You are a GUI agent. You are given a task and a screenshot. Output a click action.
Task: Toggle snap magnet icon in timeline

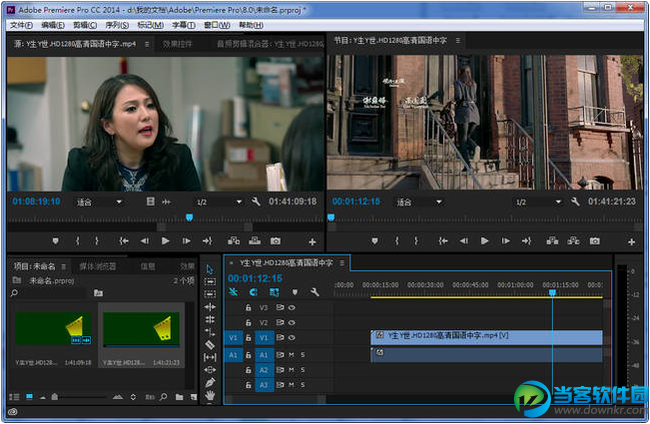tap(253, 292)
